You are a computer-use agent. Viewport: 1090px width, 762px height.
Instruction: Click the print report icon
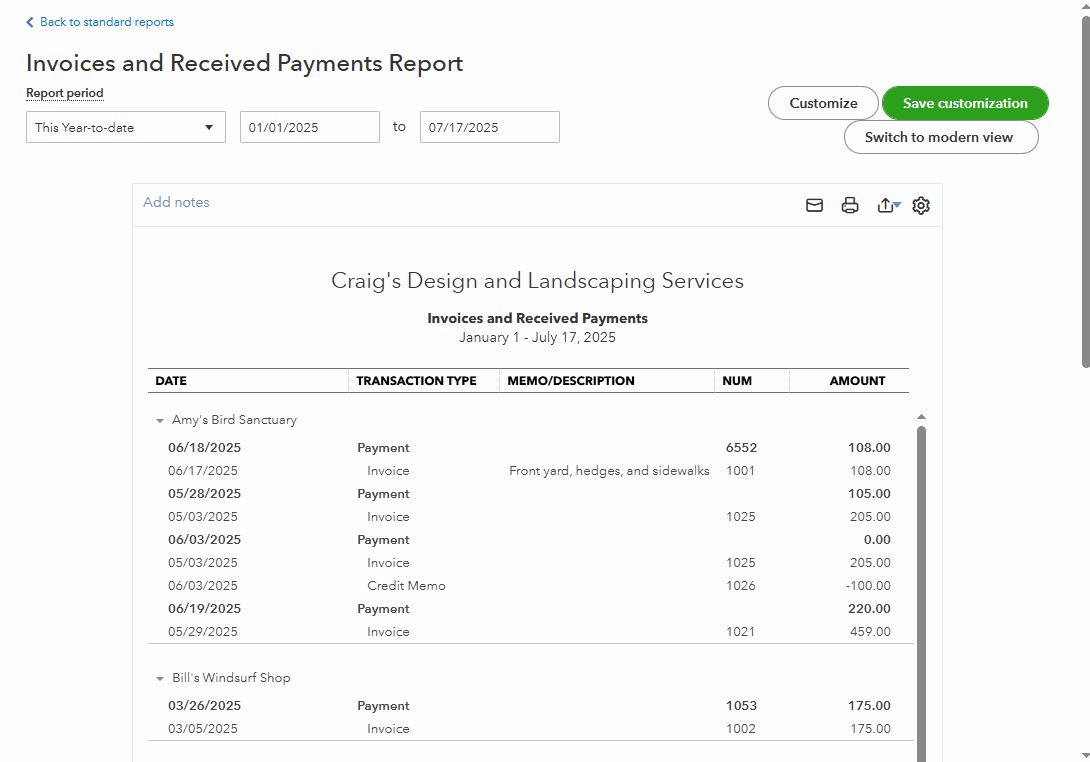tap(849, 205)
